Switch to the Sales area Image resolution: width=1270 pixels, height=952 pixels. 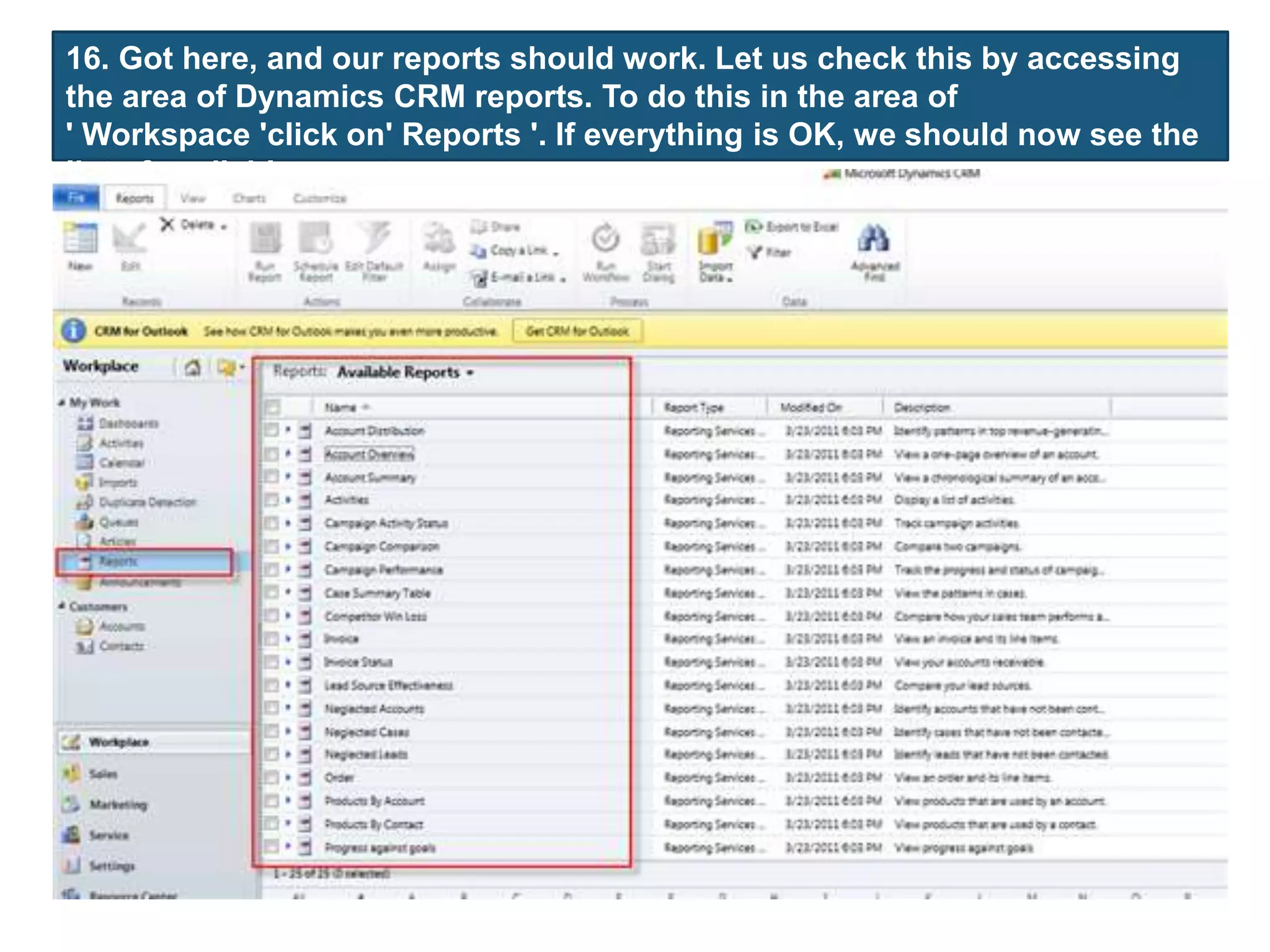pyautogui.click(x=103, y=773)
